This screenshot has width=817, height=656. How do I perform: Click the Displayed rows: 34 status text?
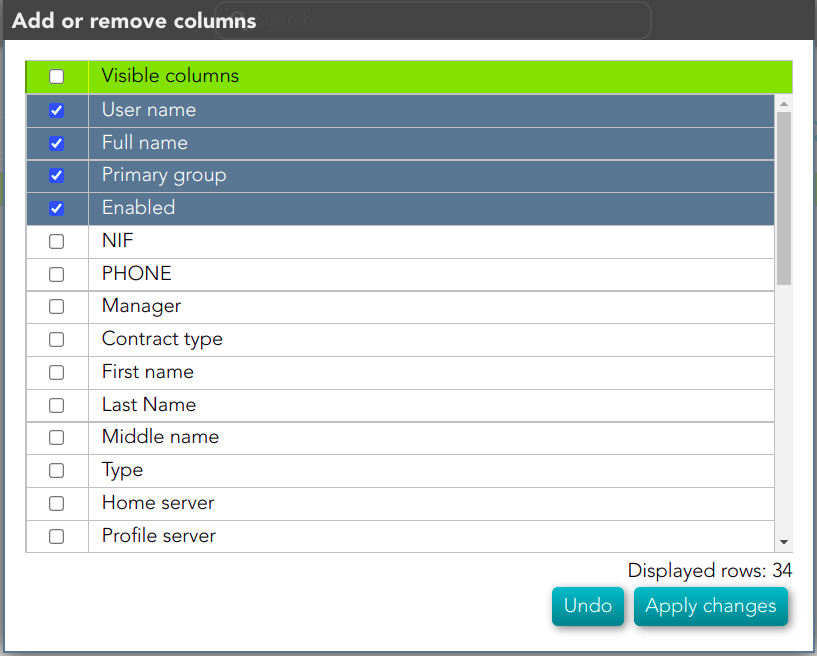tap(710, 571)
